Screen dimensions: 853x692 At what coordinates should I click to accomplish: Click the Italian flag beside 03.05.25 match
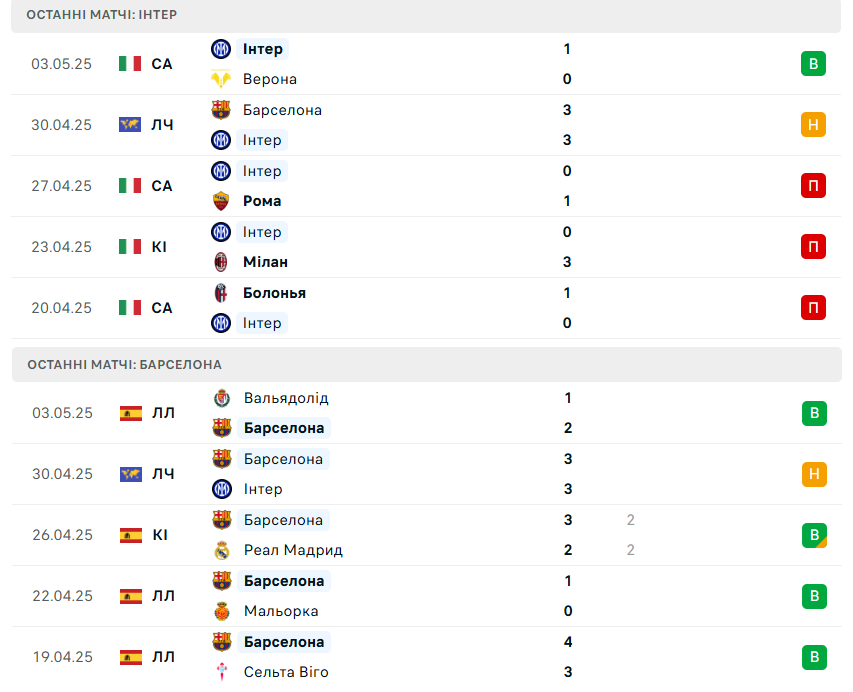(130, 64)
